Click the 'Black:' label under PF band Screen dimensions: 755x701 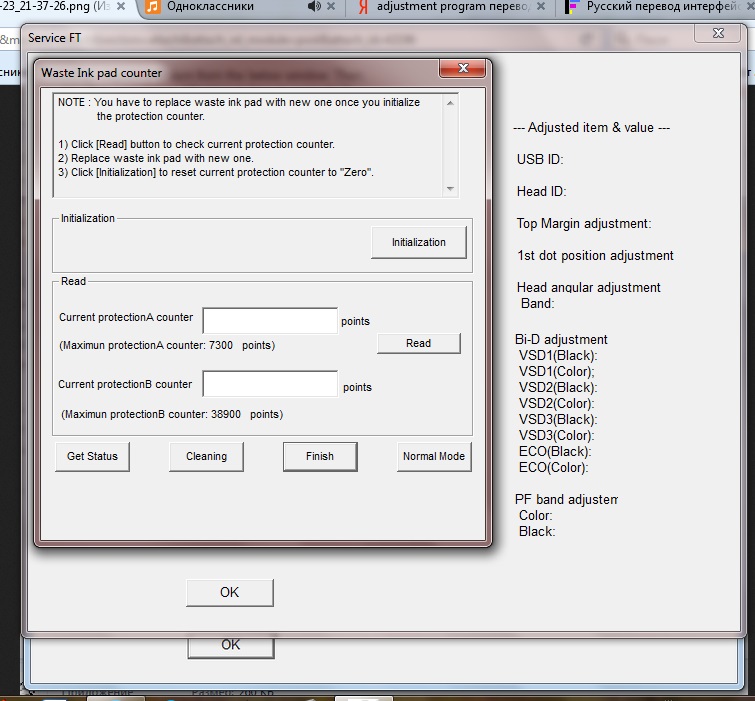tap(537, 532)
